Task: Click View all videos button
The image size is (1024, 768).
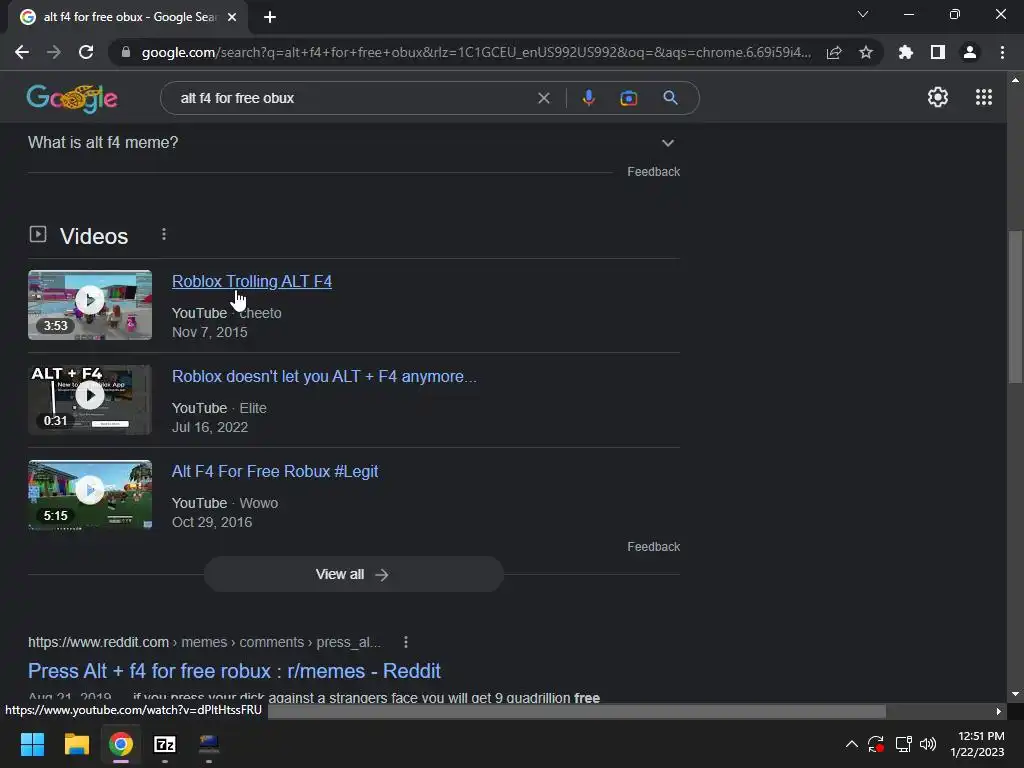Action: click(x=353, y=574)
